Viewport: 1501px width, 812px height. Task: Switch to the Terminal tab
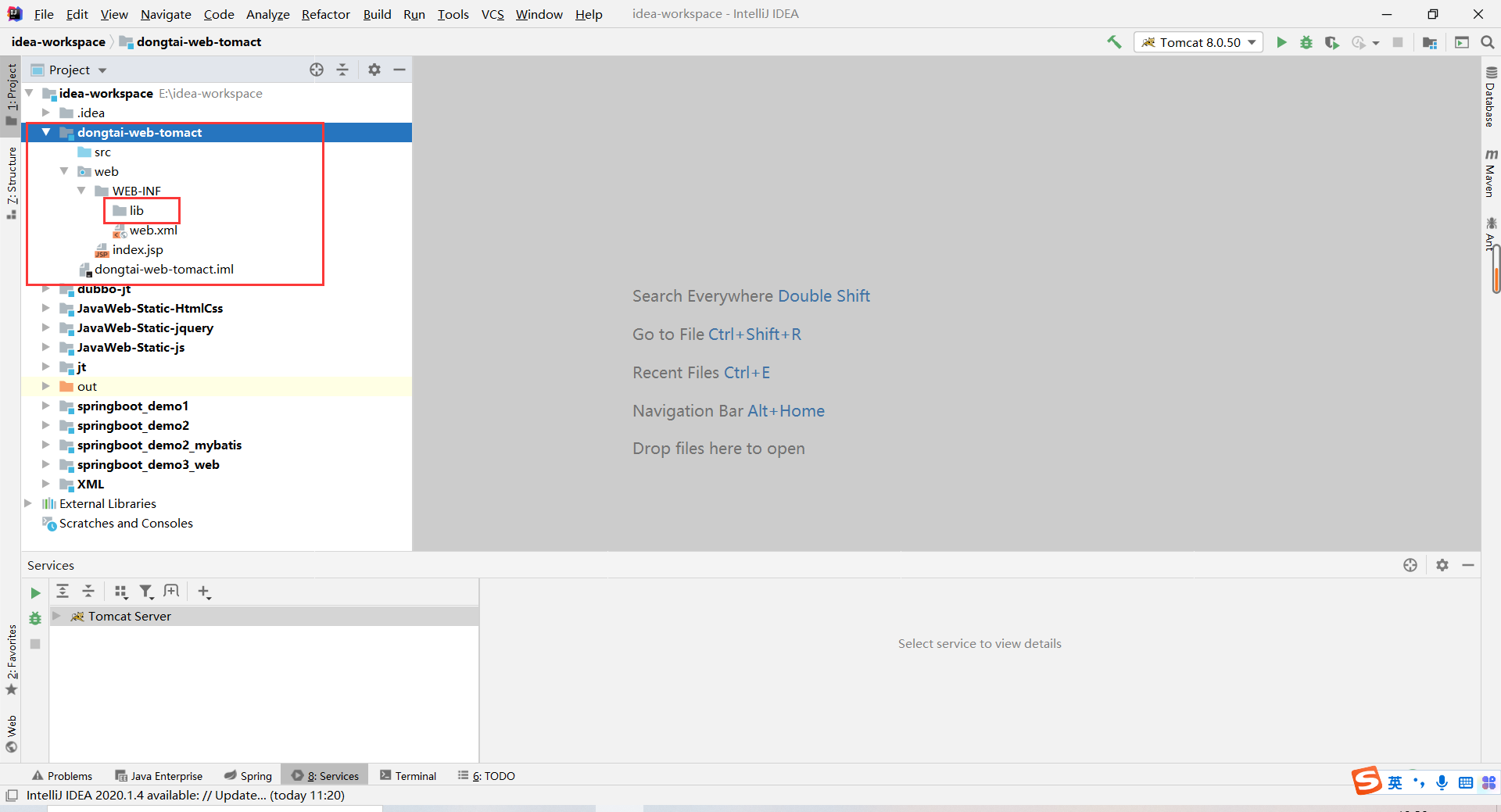407,775
